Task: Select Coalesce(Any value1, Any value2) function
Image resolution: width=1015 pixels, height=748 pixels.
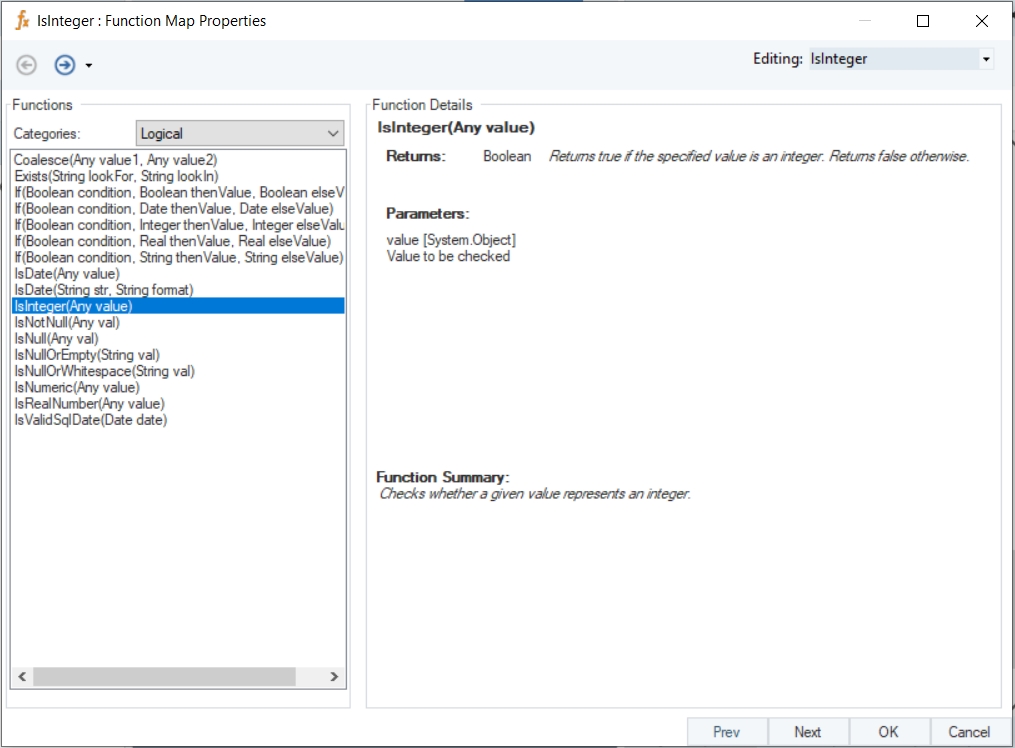Action: pos(115,160)
